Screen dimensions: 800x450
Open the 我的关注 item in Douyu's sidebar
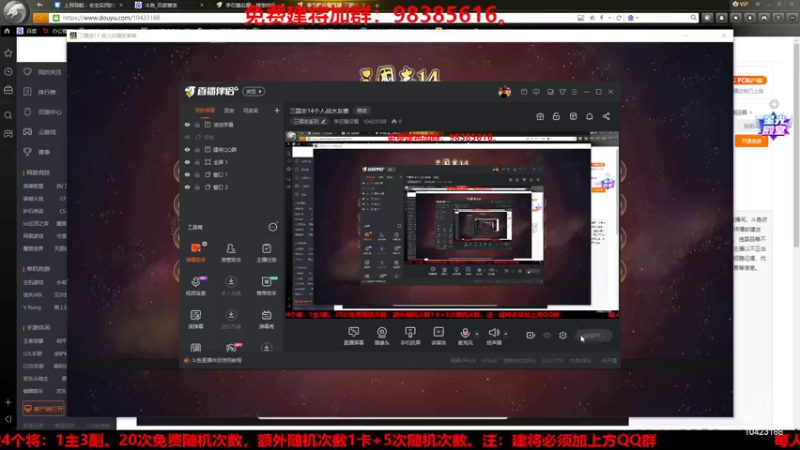pyautogui.click(x=42, y=72)
